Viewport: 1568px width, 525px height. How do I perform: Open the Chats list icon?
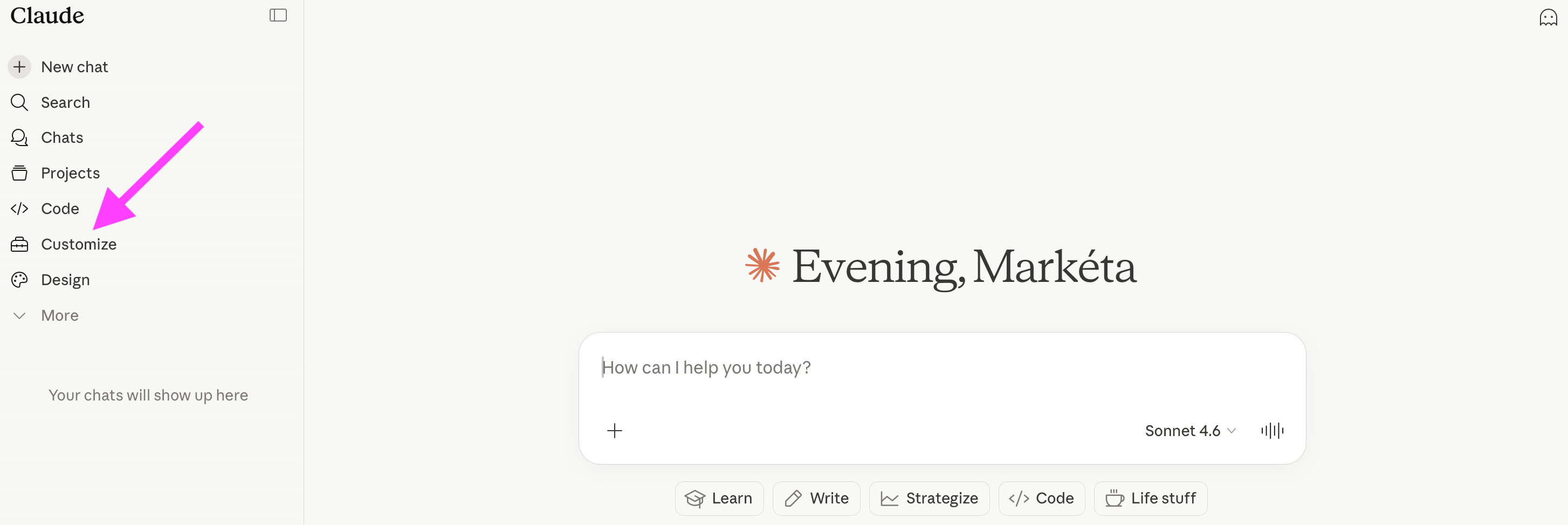(19, 137)
